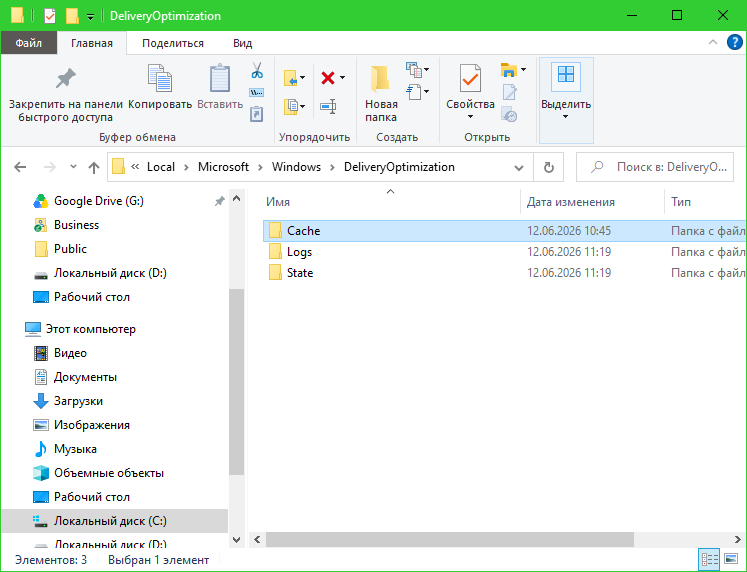
Task: Switch to large icons view in status bar
Action: (x=731, y=560)
